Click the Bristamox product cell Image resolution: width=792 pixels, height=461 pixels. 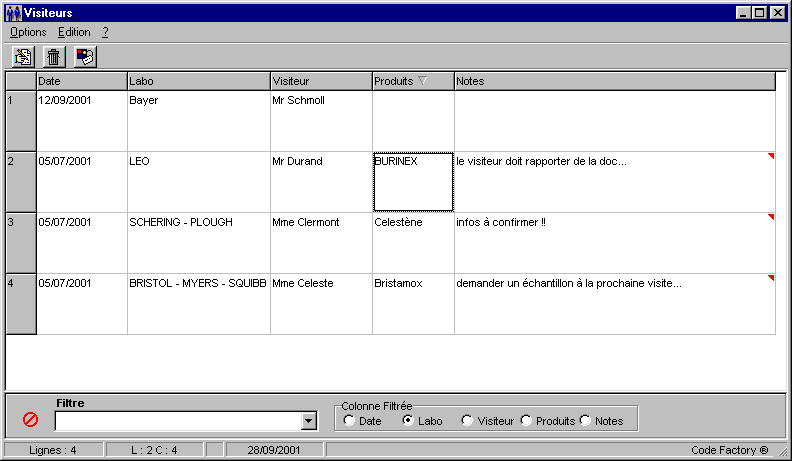pyautogui.click(x=413, y=304)
